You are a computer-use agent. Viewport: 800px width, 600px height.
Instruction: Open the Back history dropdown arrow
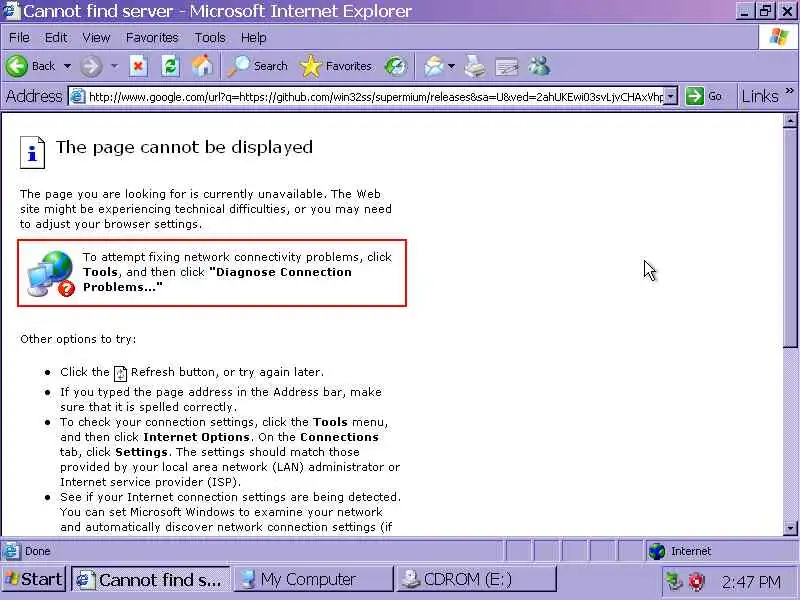pos(67,66)
